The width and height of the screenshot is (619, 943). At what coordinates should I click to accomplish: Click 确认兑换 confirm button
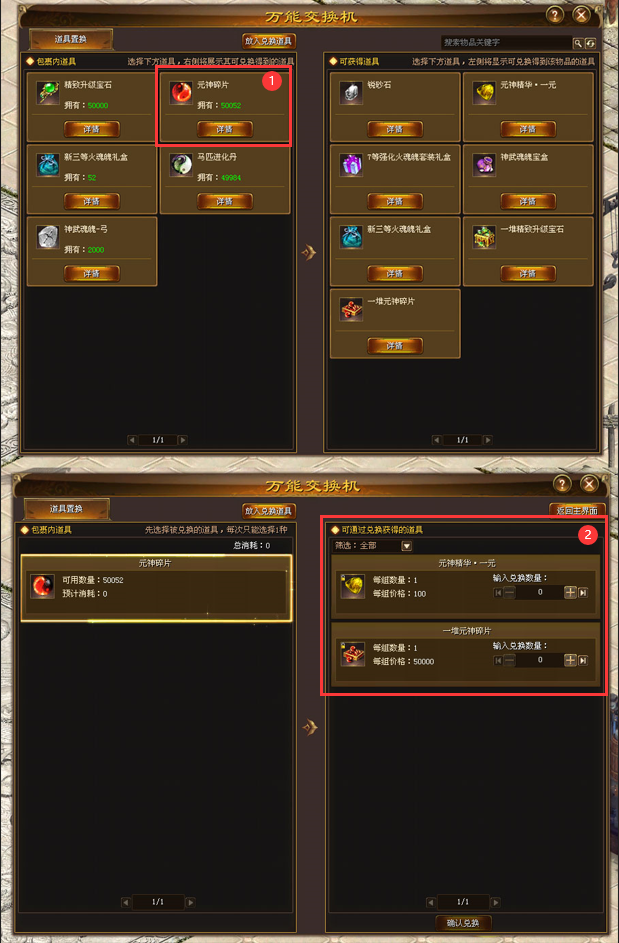[463, 923]
